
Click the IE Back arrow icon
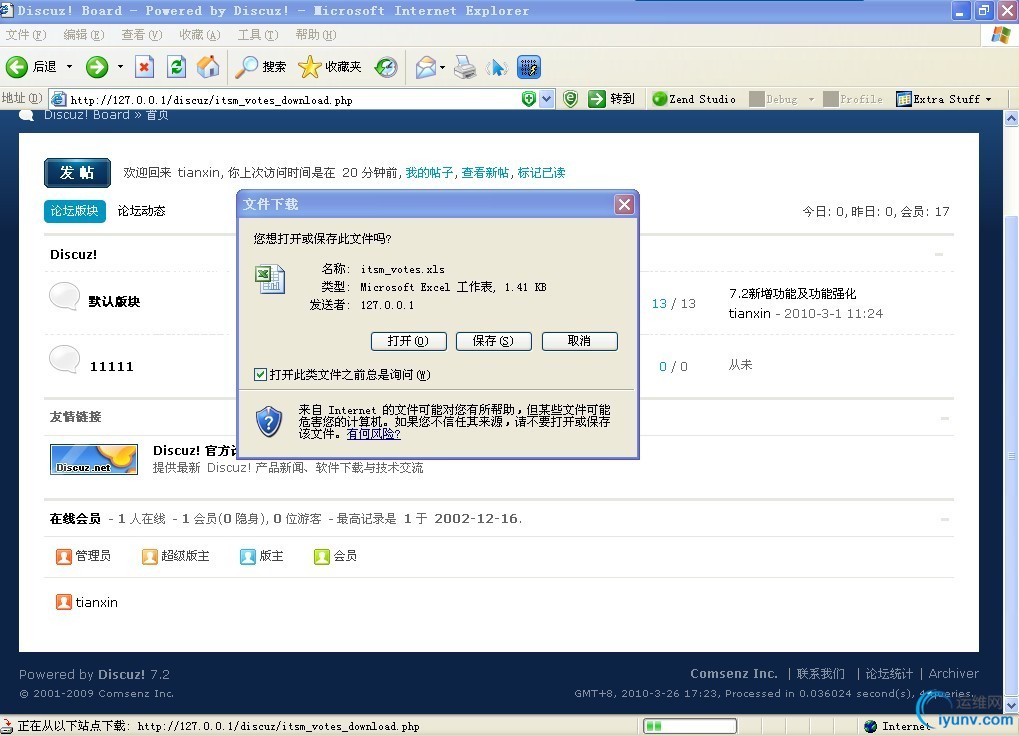tap(16, 67)
